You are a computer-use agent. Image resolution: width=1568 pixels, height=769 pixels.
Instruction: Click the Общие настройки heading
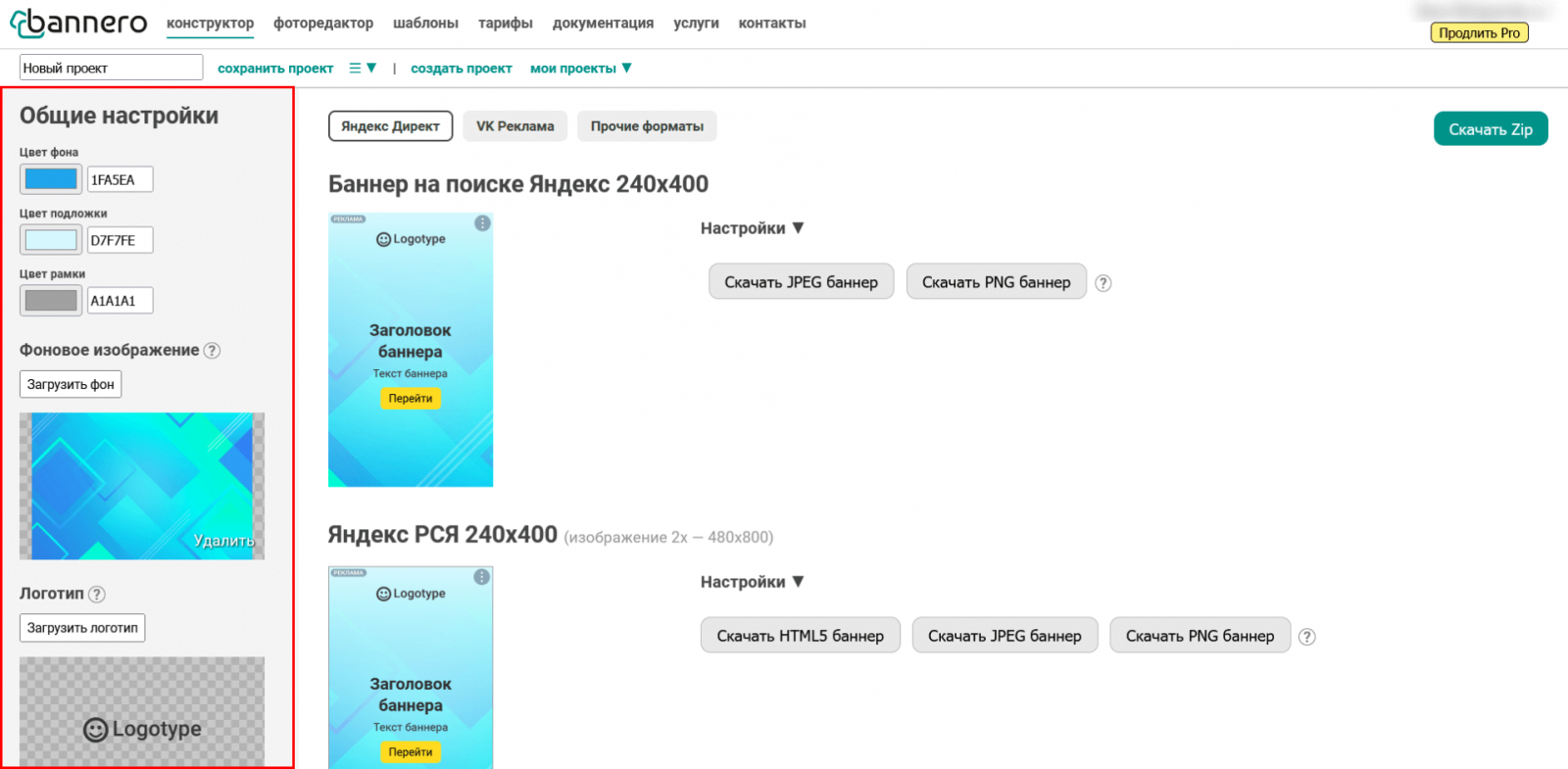[120, 116]
